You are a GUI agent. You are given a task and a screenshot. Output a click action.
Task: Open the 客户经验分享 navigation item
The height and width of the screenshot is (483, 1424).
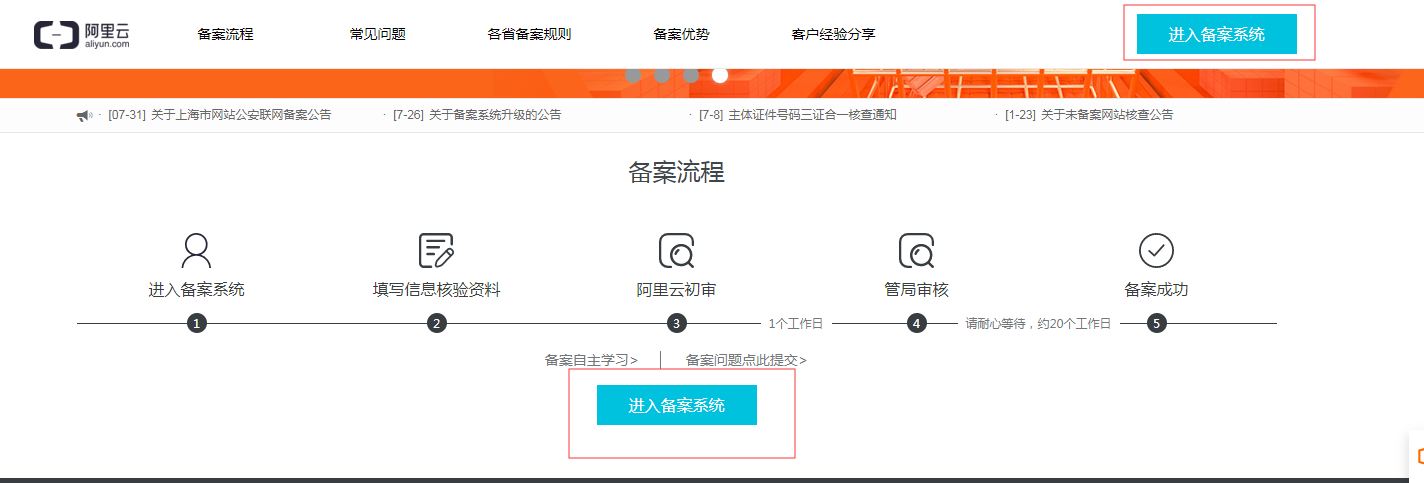[x=833, y=34]
